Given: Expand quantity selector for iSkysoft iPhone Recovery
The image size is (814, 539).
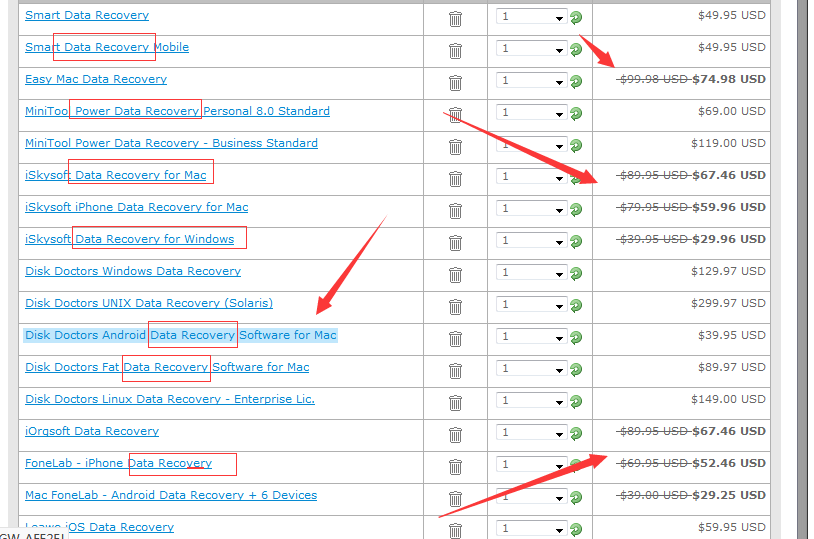Looking at the screenshot, I should 531,209.
